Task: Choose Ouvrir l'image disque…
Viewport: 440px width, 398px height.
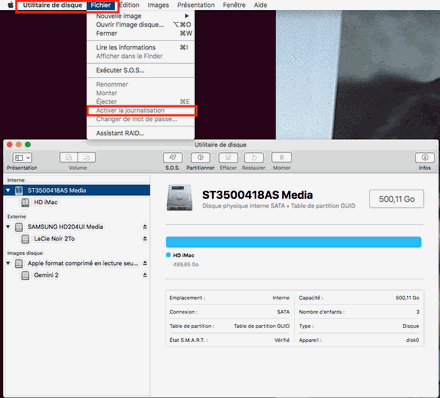Action: 141,25
